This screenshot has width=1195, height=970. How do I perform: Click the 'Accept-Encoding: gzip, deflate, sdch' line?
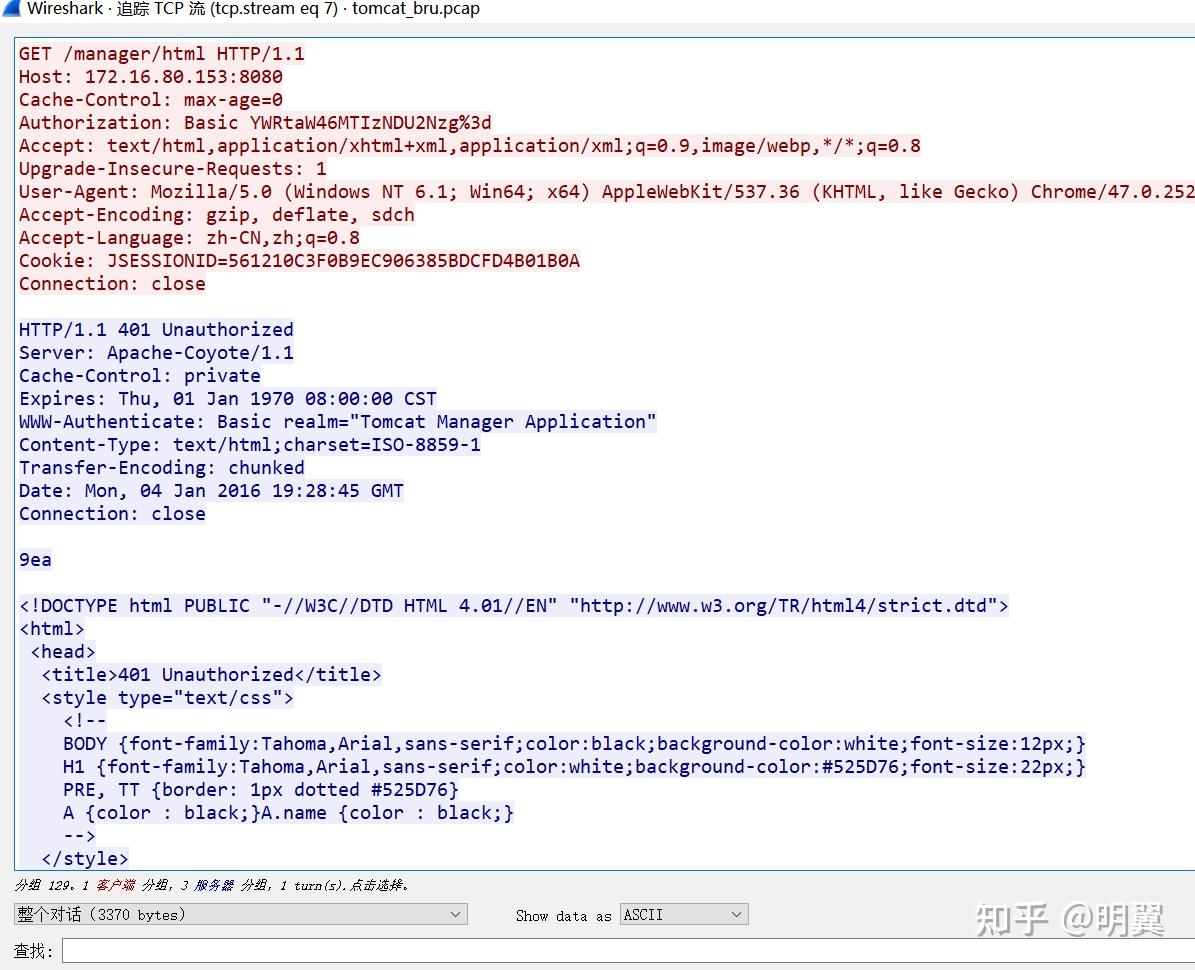click(216, 215)
